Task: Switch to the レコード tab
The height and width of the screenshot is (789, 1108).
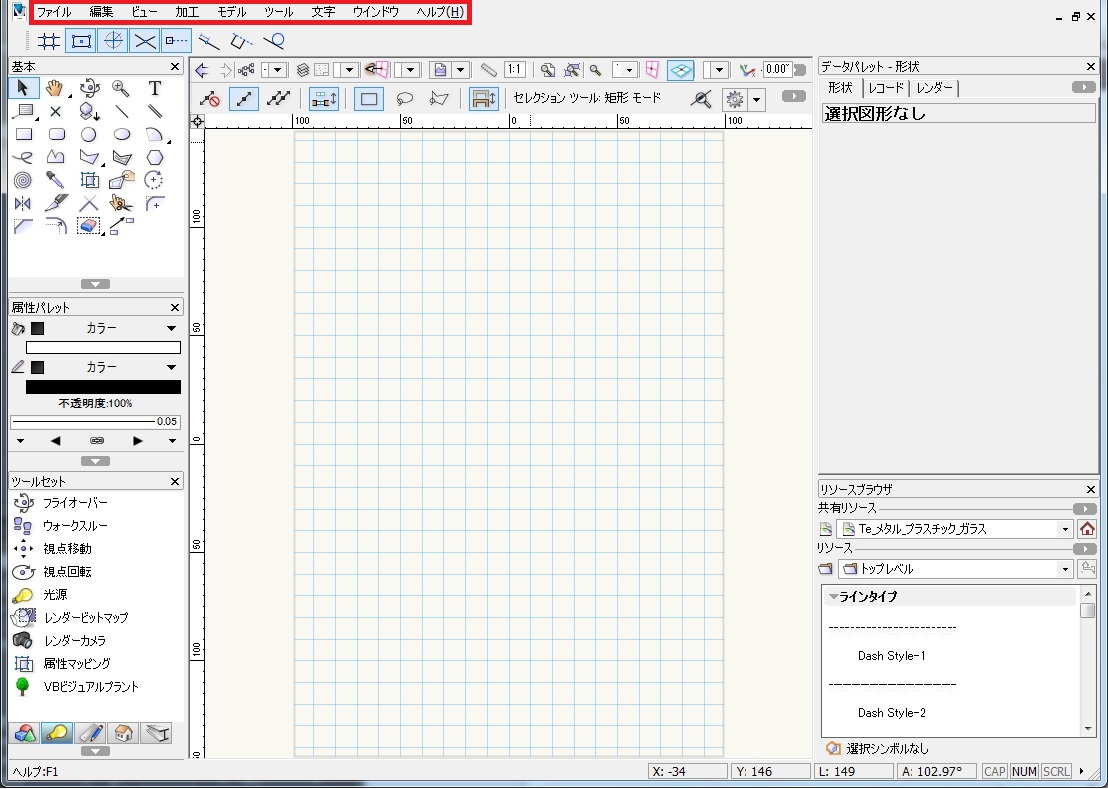Action: 886,88
